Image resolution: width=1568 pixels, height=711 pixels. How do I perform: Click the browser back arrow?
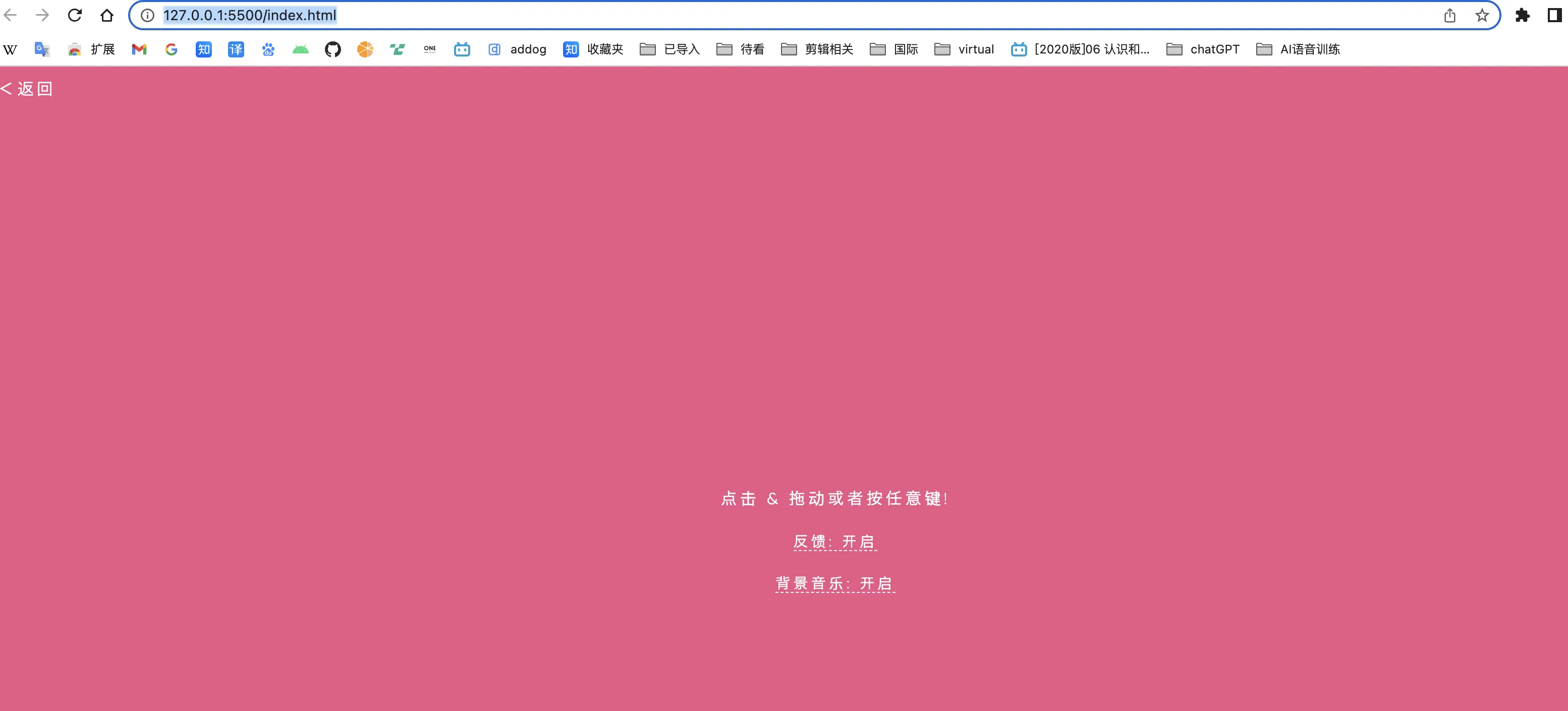(x=11, y=15)
